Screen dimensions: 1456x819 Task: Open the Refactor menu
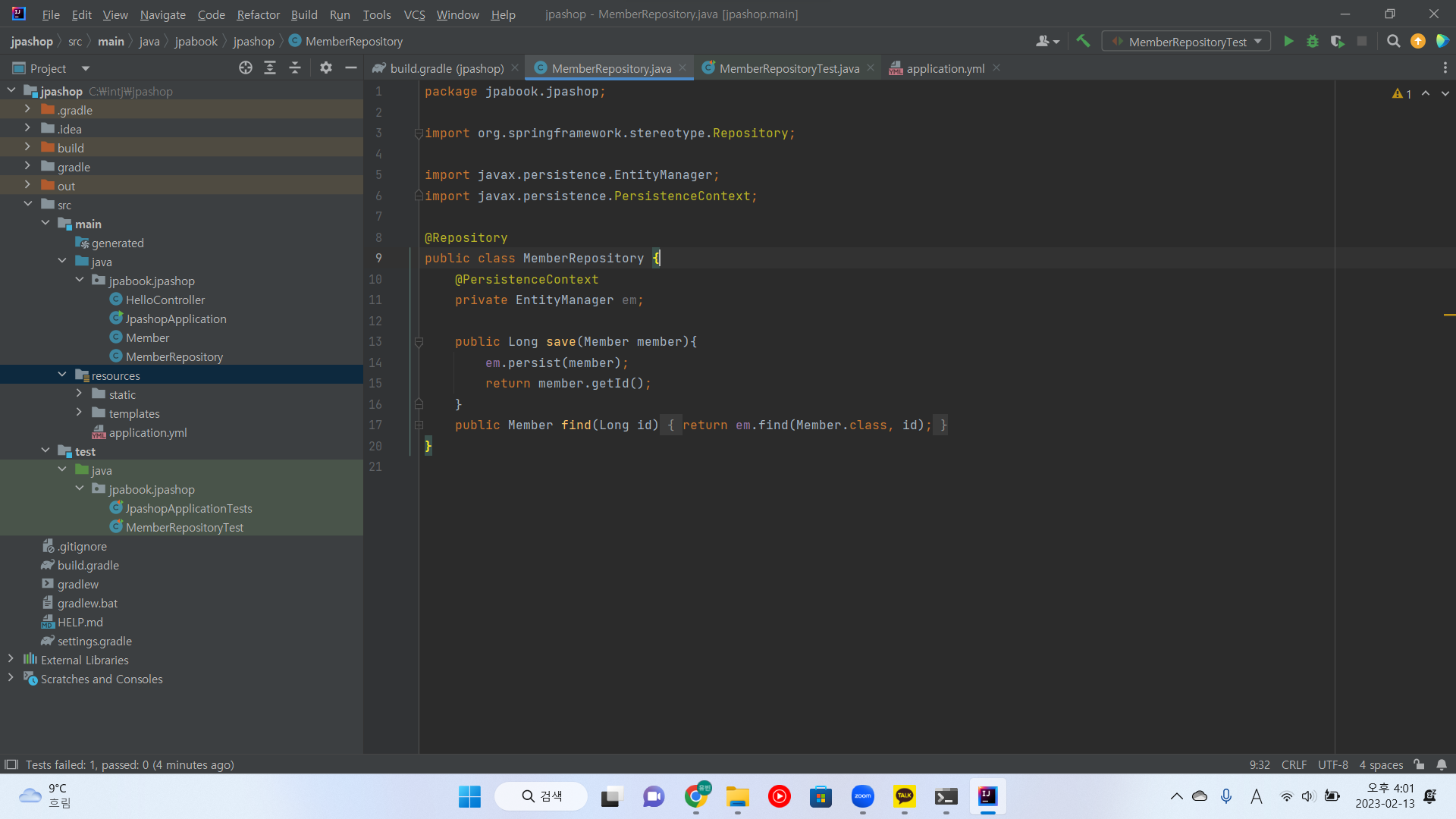click(x=258, y=14)
